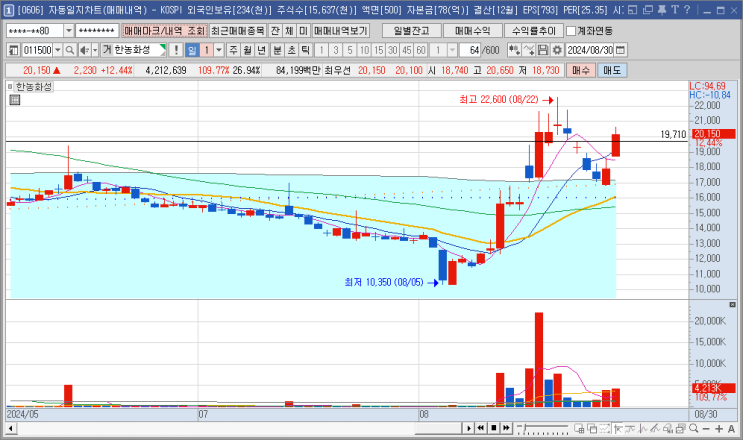The width and height of the screenshot is (743, 440).
Task: Click the account password input field
Action: tap(97, 31)
